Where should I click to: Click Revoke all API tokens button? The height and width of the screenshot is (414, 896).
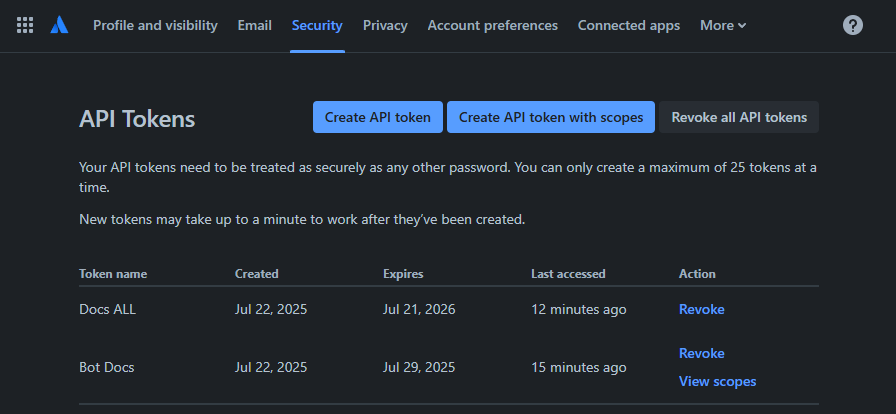click(x=739, y=117)
